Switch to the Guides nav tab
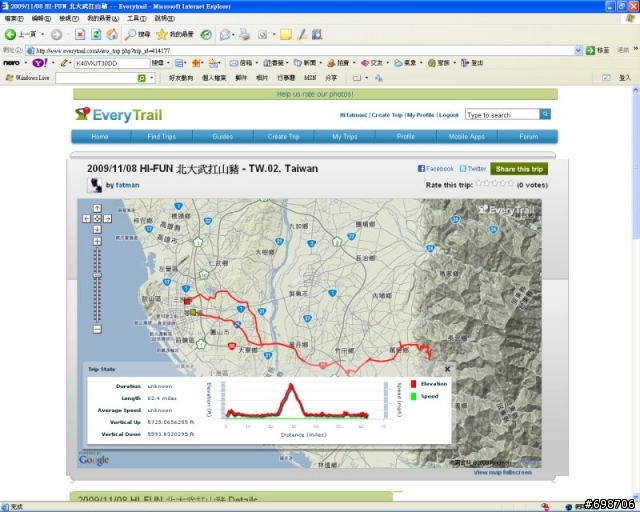The image size is (640, 512). pos(222,137)
